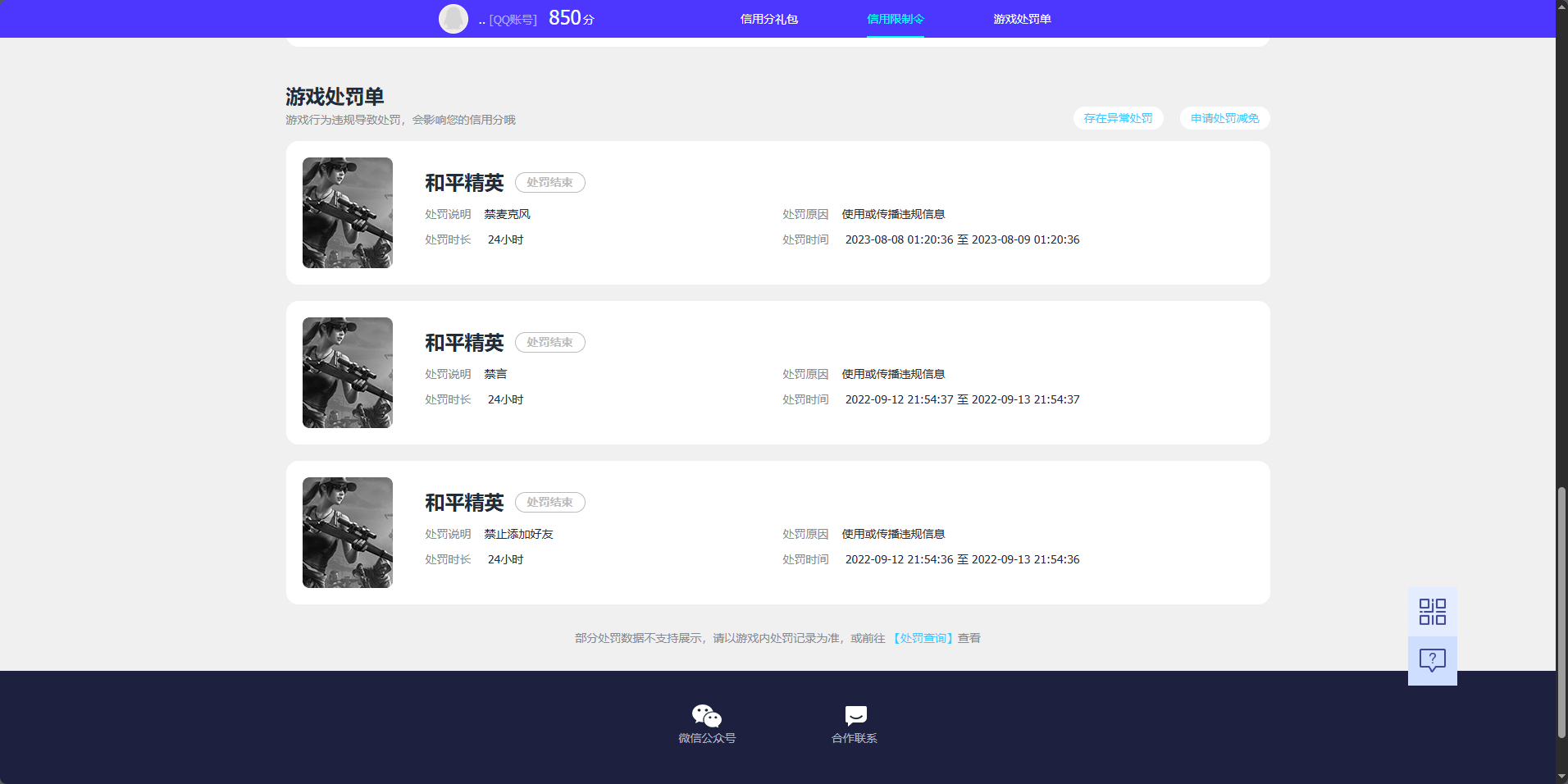Click 处罚结束 badge on 禁止添加好友 record
The height and width of the screenshot is (784, 1568).
[549, 503]
